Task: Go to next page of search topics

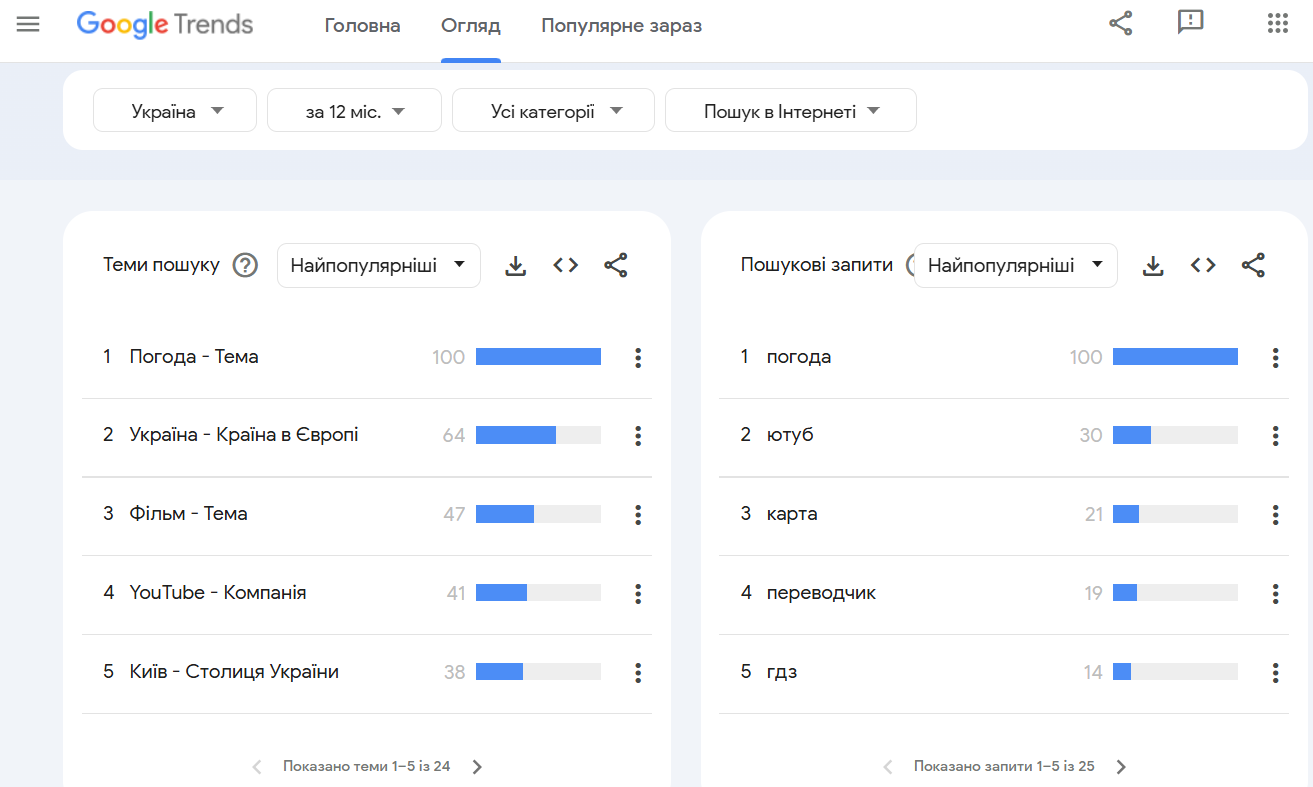Action: 478,765
